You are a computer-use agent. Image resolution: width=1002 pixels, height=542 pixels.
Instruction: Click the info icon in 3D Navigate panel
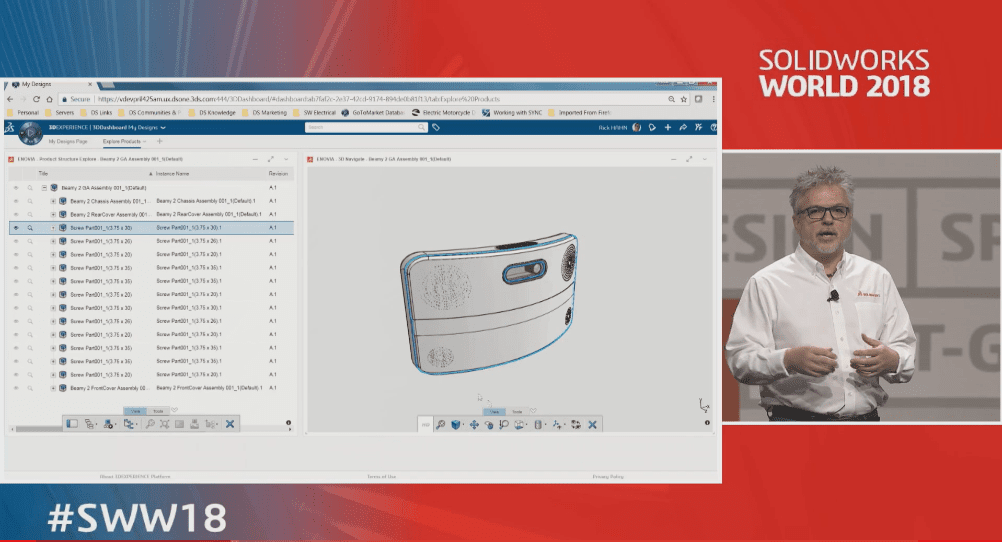tap(707, 422)
